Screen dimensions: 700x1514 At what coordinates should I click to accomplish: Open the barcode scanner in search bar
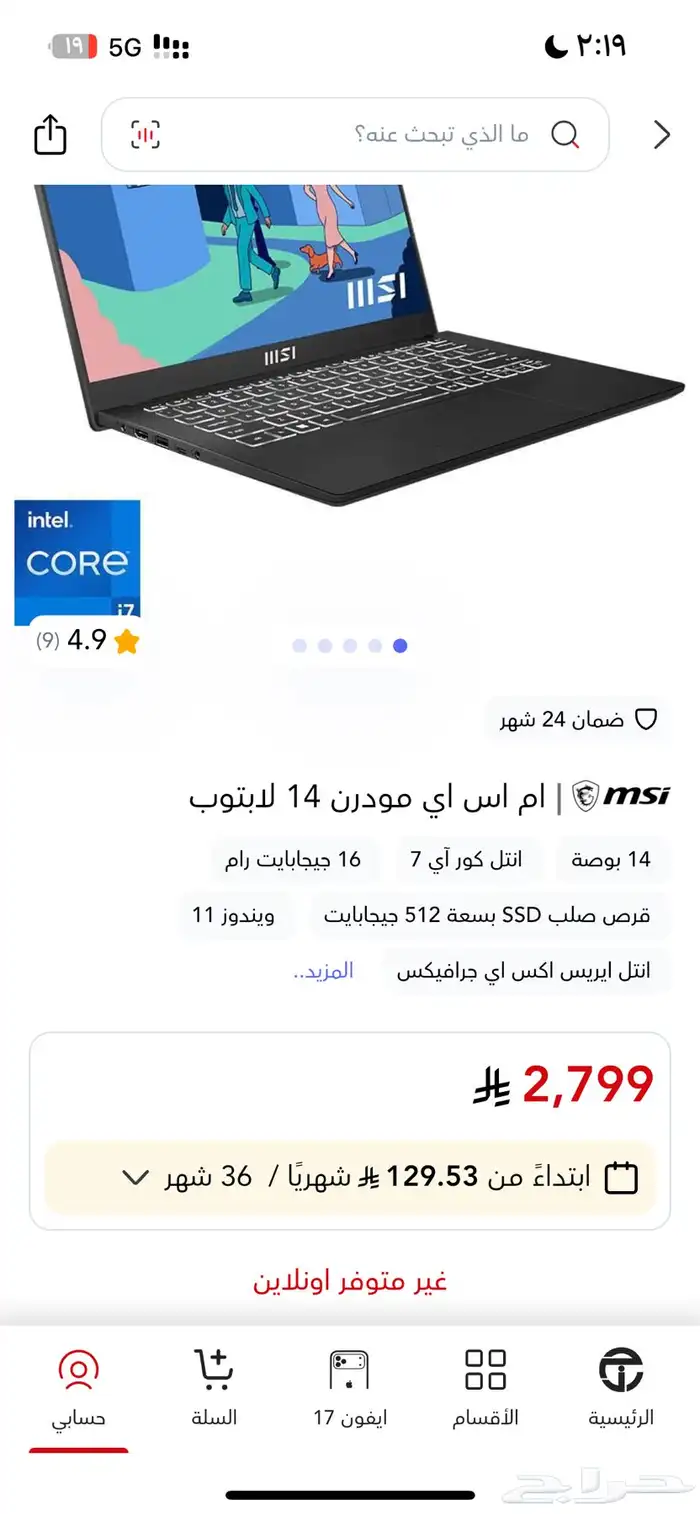(x=146, y=134)
